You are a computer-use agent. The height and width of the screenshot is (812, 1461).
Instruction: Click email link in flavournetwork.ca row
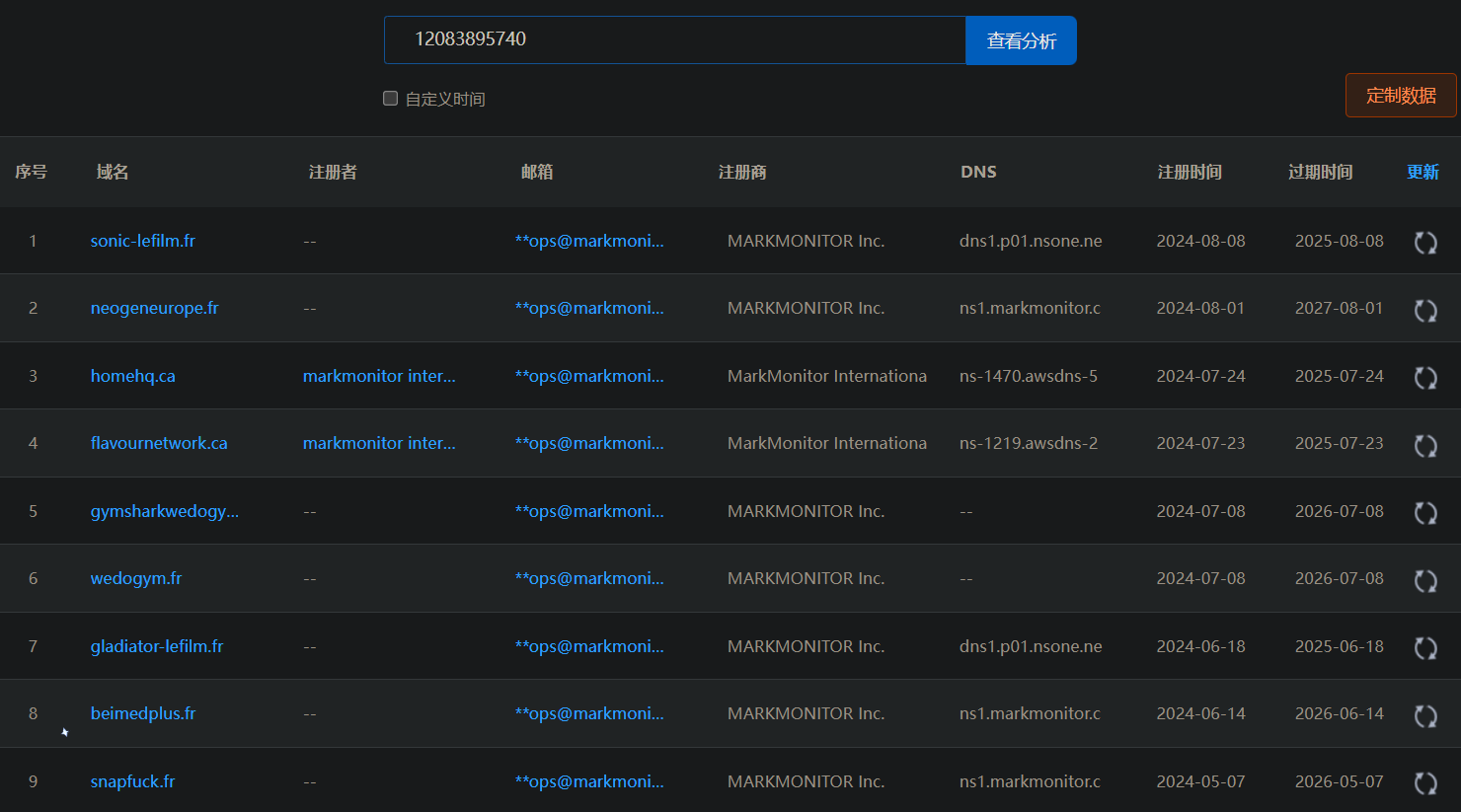click(589, 443)
